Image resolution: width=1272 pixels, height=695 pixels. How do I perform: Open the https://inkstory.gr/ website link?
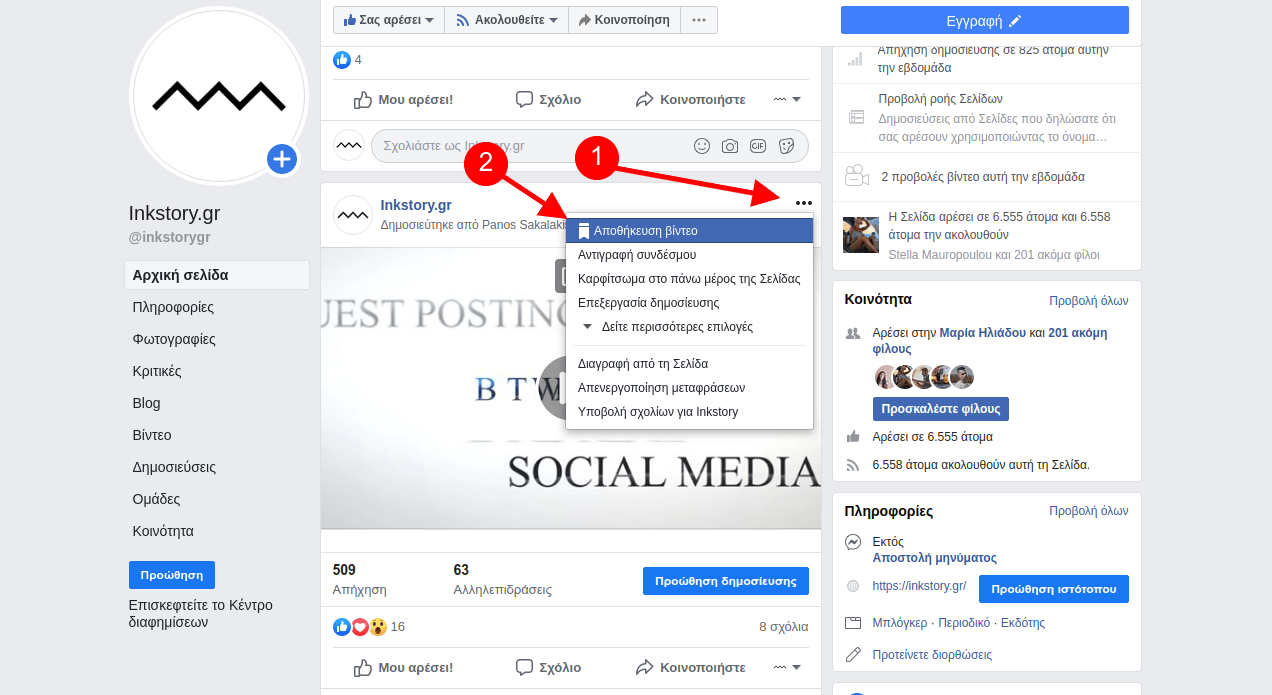coord(919,586)
